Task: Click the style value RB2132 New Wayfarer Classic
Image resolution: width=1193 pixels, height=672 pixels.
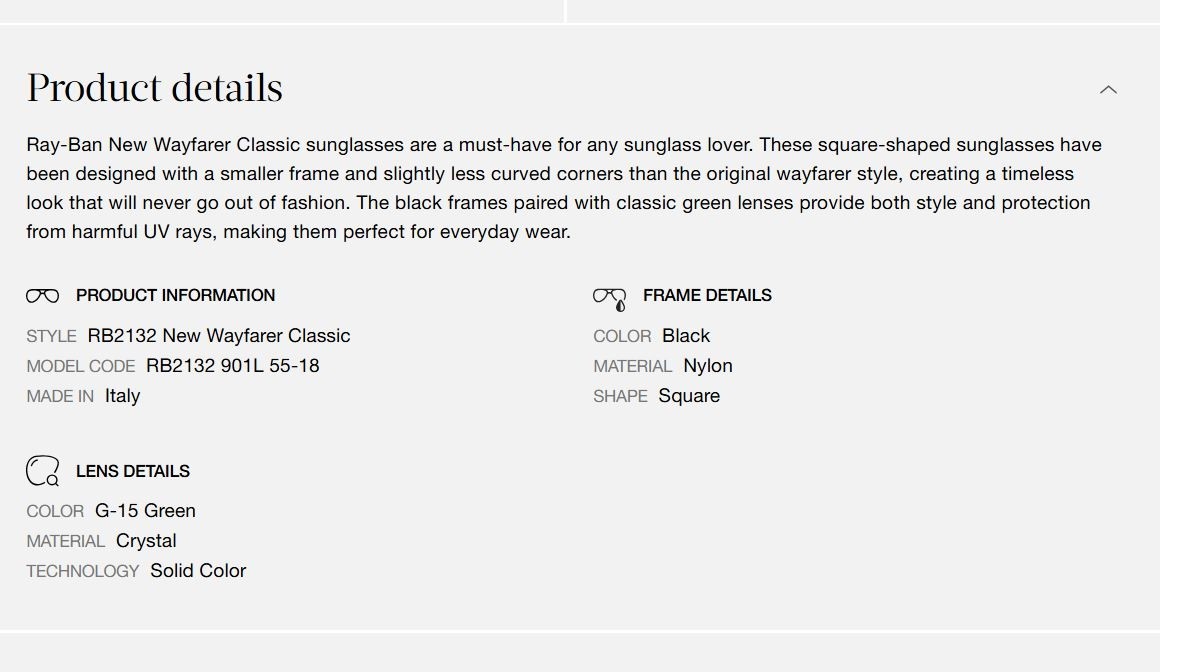Action: point(219,336)
